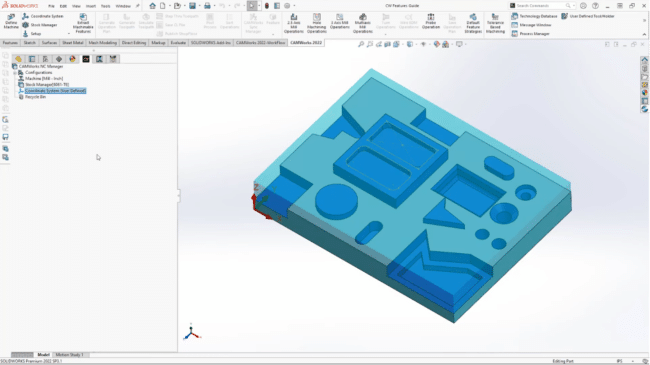Select Machine [Mill - Inch] in tree
The width and height of the screenshot is (650, 365).
[44, 78]
